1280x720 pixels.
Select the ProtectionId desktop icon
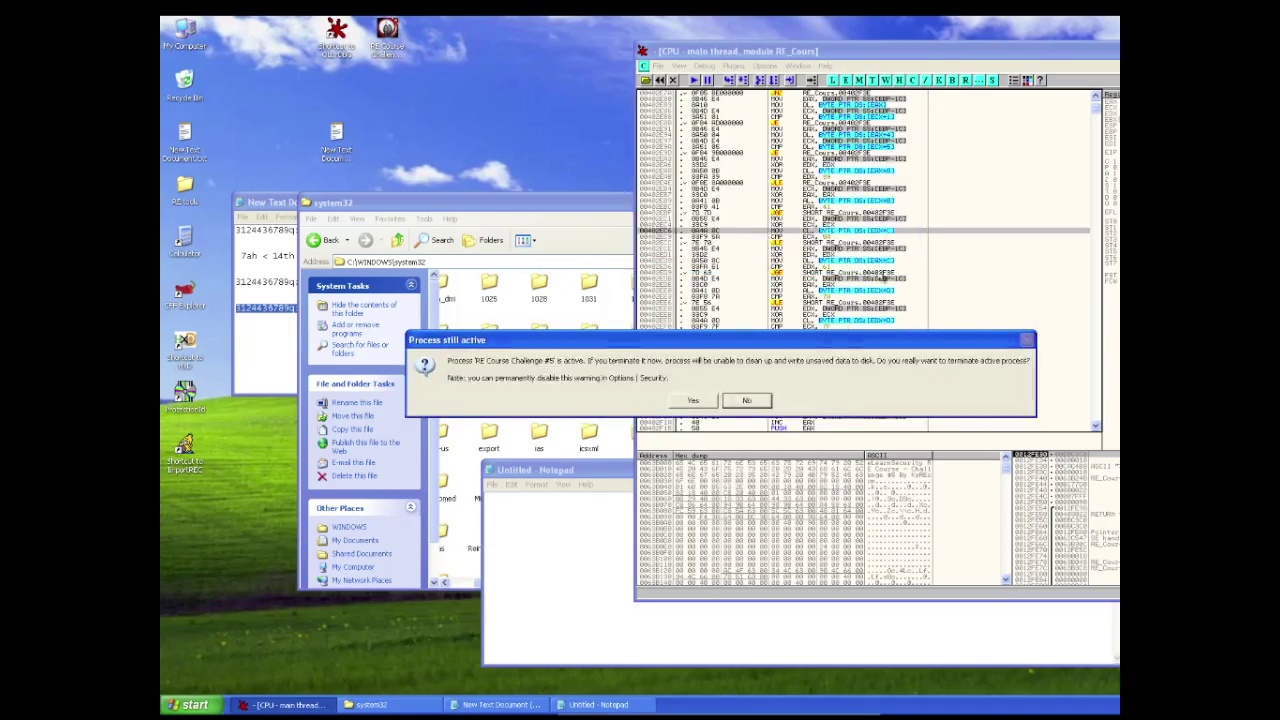184,397
